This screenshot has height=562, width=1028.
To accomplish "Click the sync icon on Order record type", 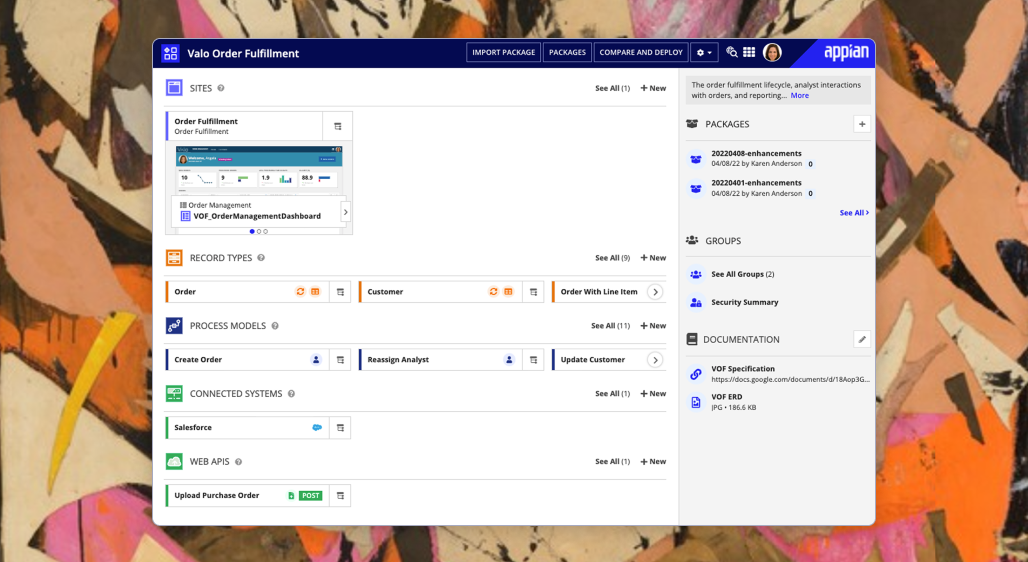I will (299, 292).
